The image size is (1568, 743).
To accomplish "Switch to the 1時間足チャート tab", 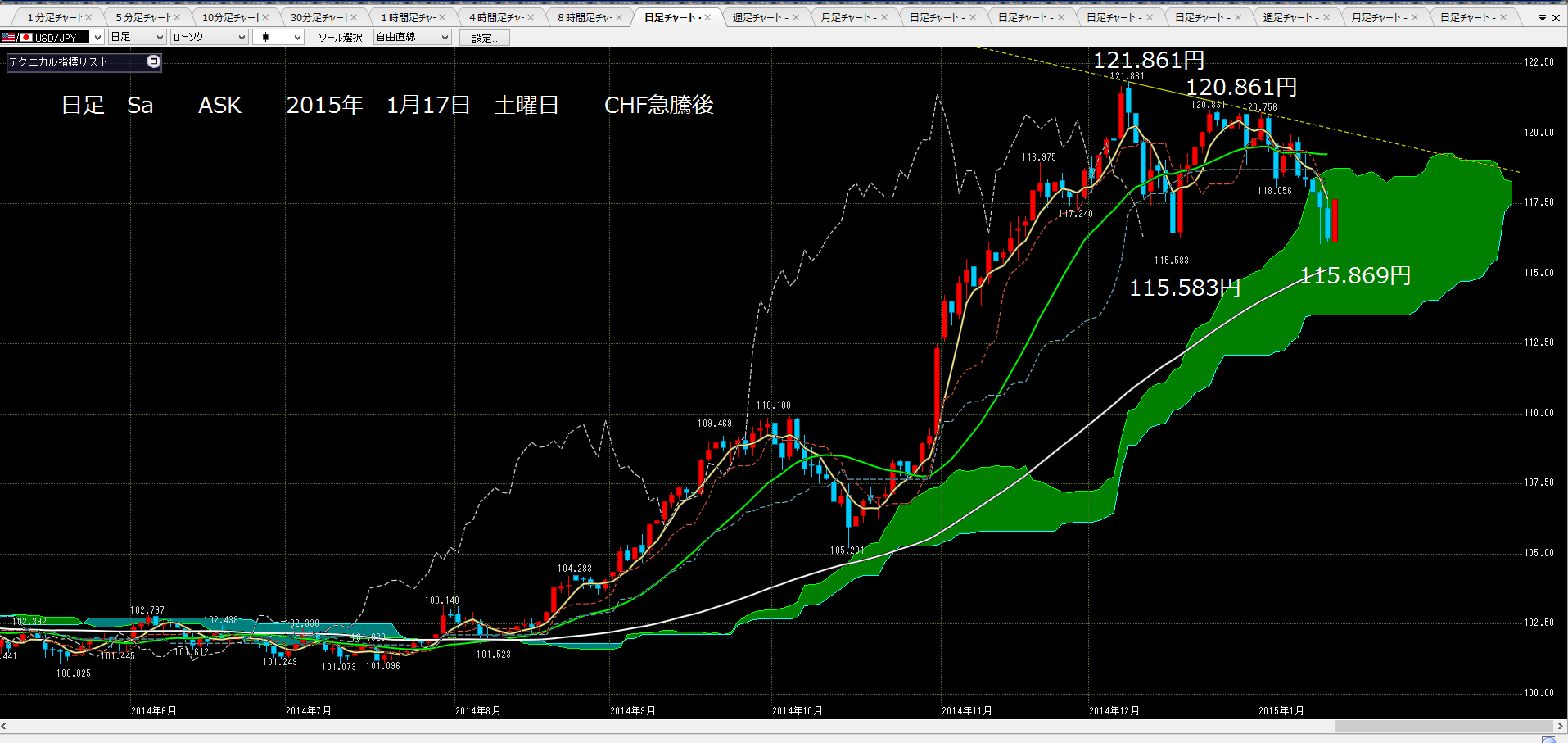I will (x=408, y=17).
